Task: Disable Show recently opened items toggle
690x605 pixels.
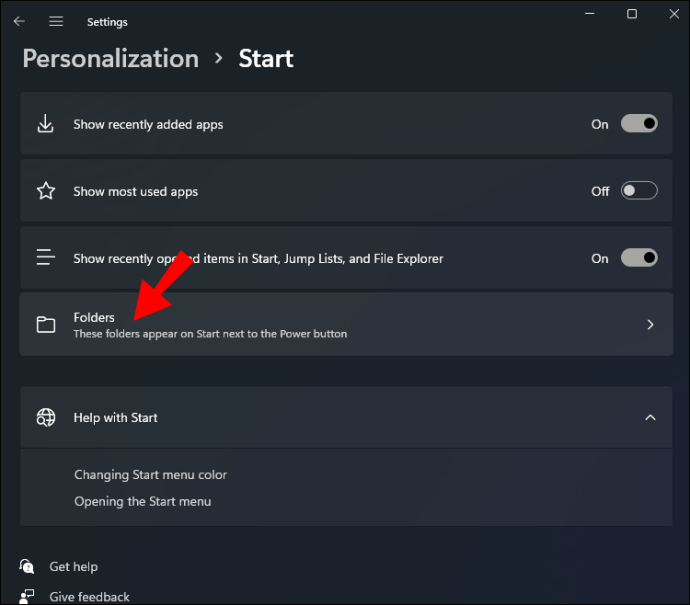Action: [639, 258]
